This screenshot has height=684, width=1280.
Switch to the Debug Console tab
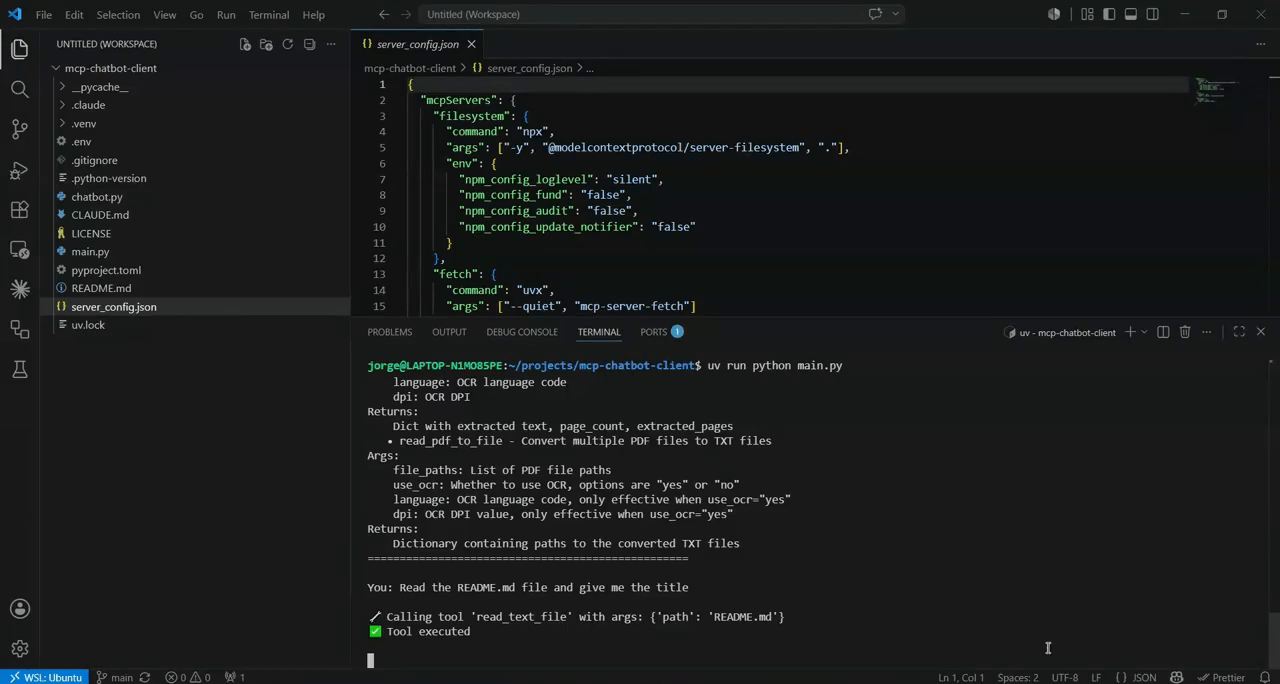522,332
